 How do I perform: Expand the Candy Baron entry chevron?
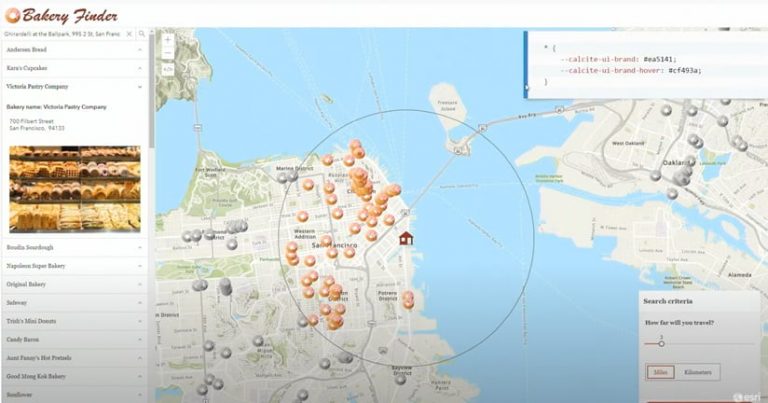click(140, 340)
